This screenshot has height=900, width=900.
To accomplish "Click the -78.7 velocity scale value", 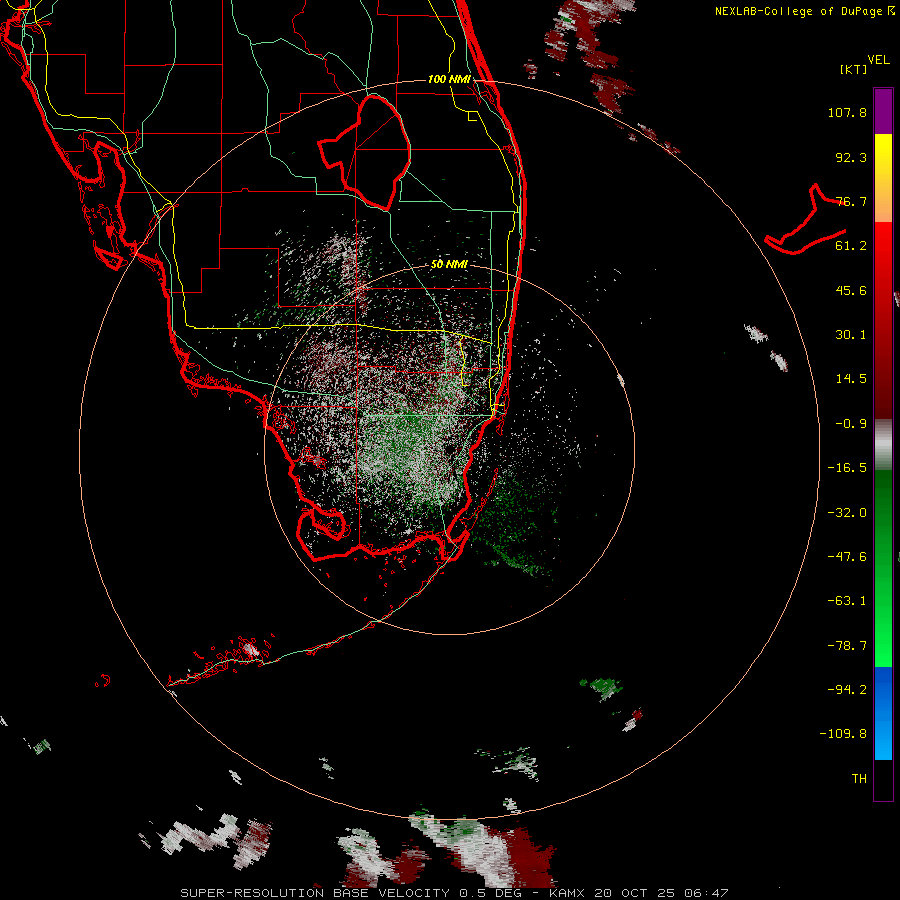I will (x=847, y=646).
